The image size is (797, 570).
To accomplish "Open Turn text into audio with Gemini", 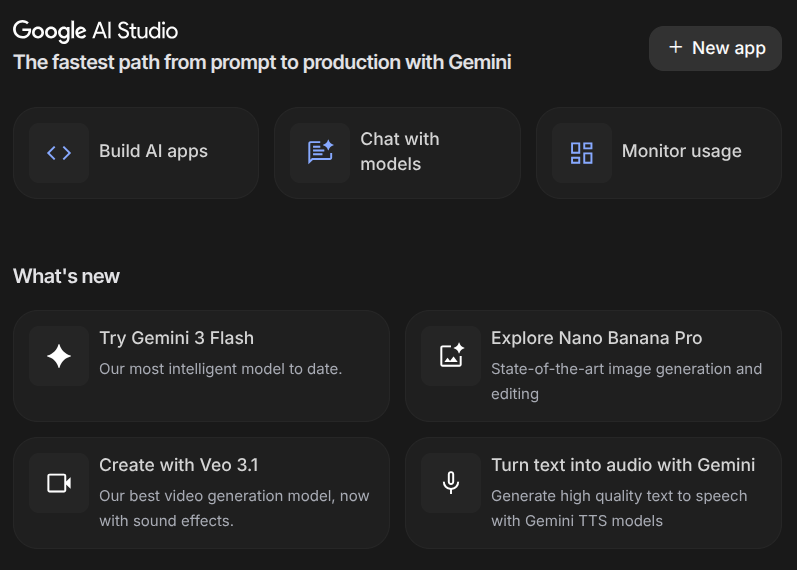I will (623, 465).
